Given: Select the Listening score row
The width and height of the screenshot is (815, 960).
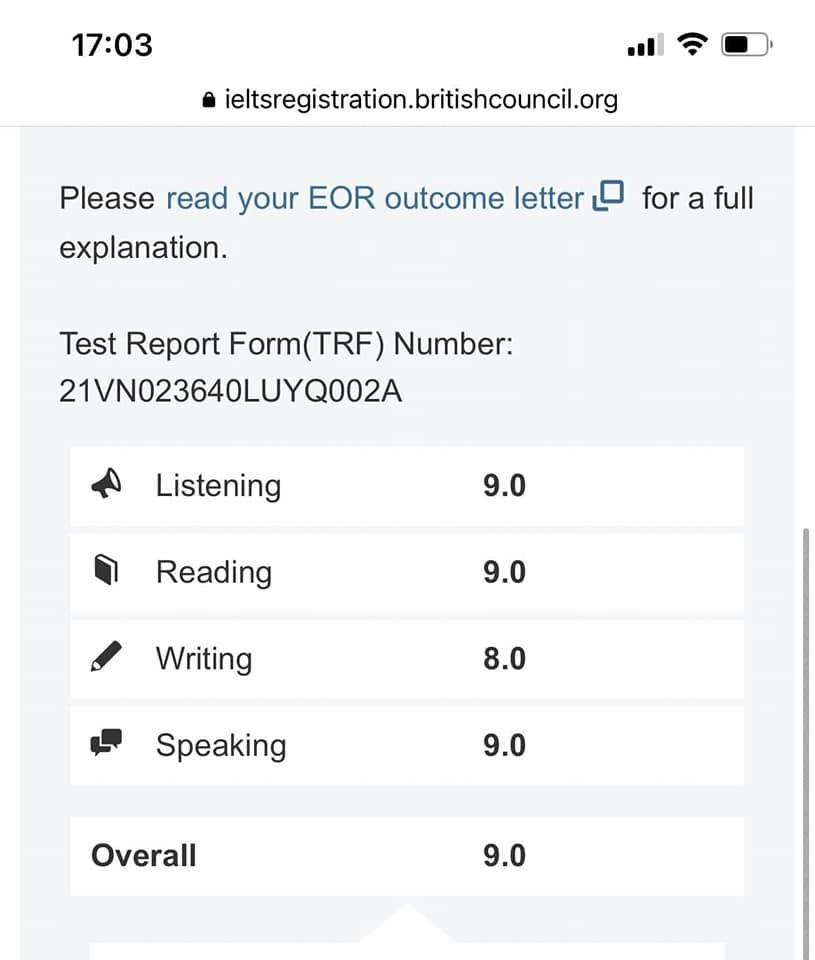Looking at the screenshot, I should point(406,486).
